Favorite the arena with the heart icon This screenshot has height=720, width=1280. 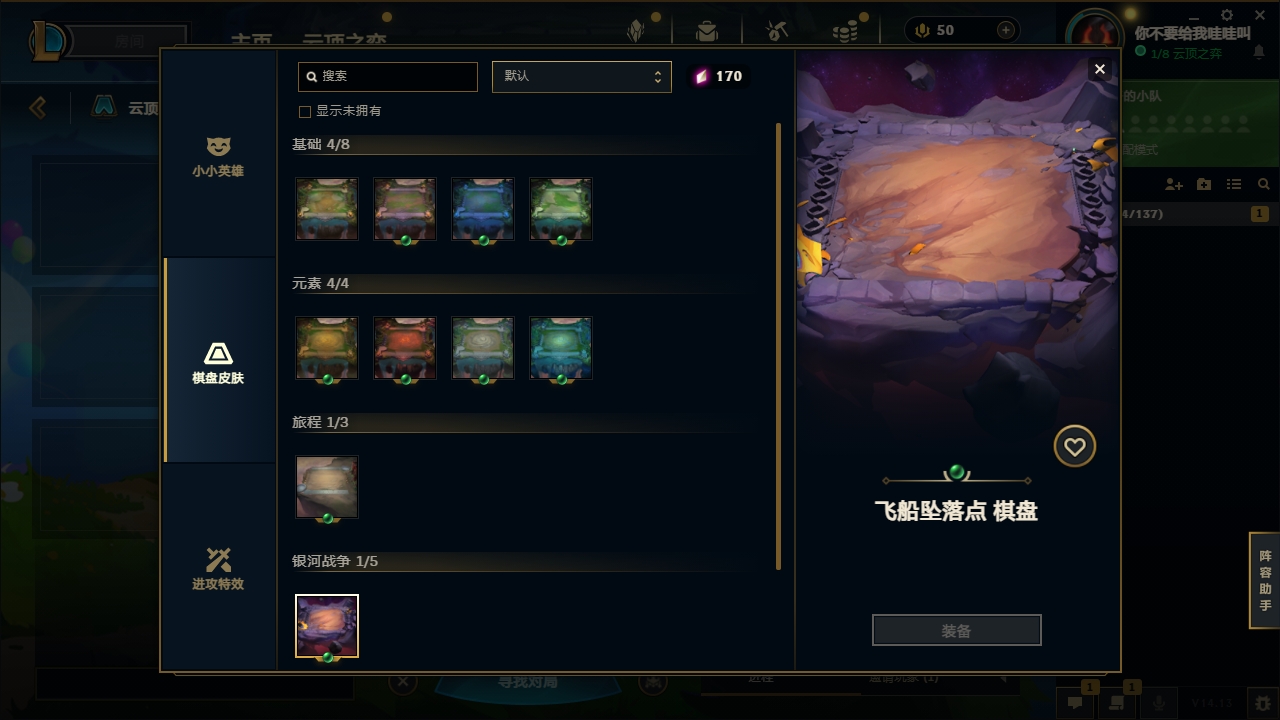tap(1075, 446)
